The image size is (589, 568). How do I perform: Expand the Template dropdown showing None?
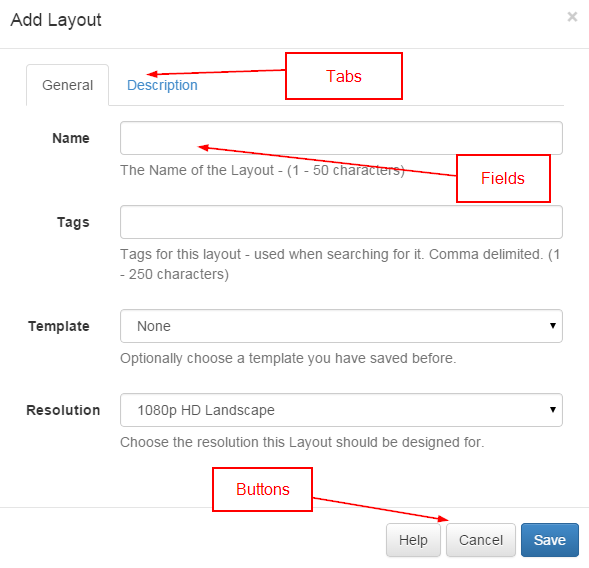coord(341,326)
